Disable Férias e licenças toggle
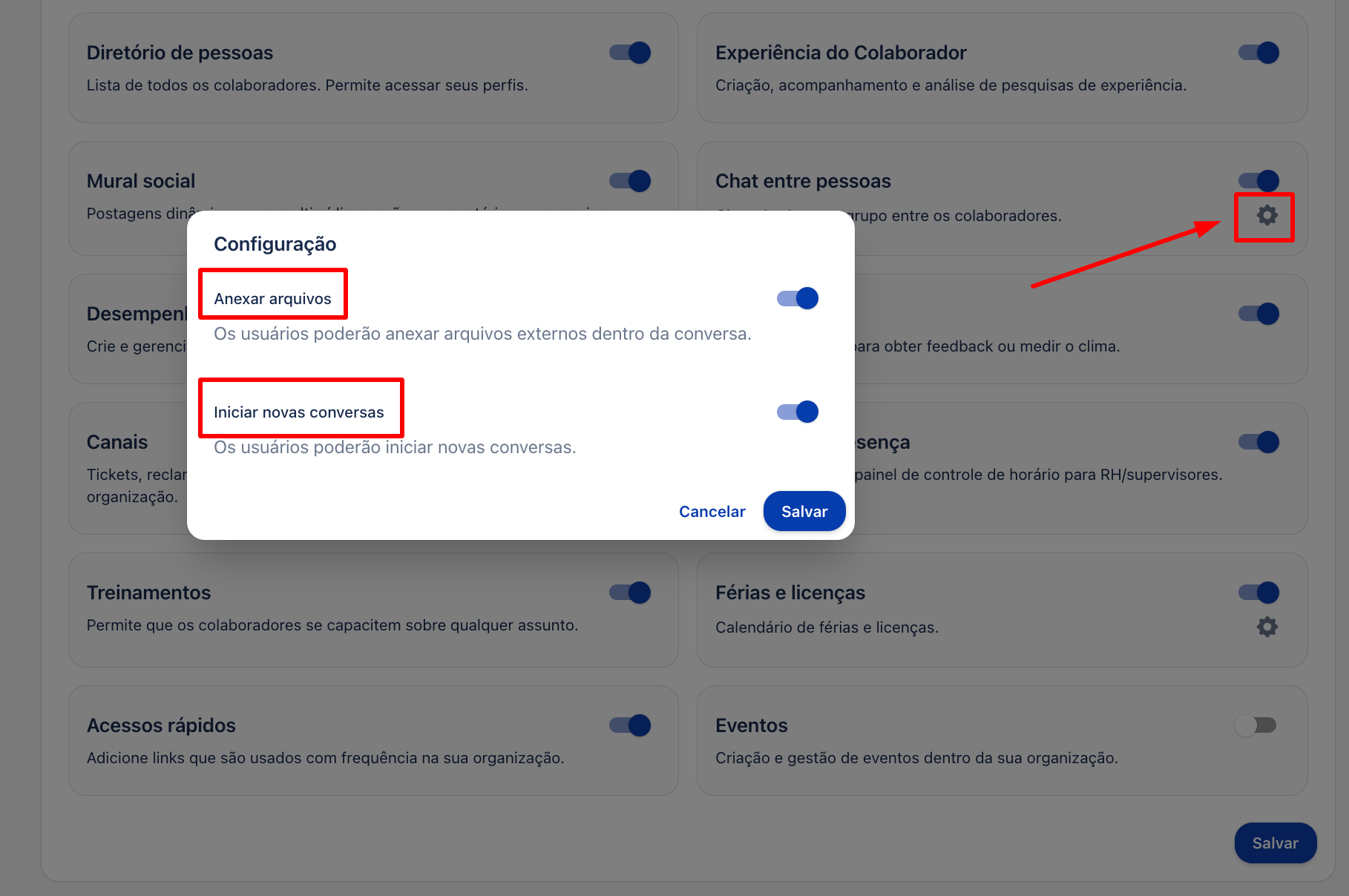The height and width of the screenshot is (896, 1349). pyautogui.click(x=1259, y=593)
